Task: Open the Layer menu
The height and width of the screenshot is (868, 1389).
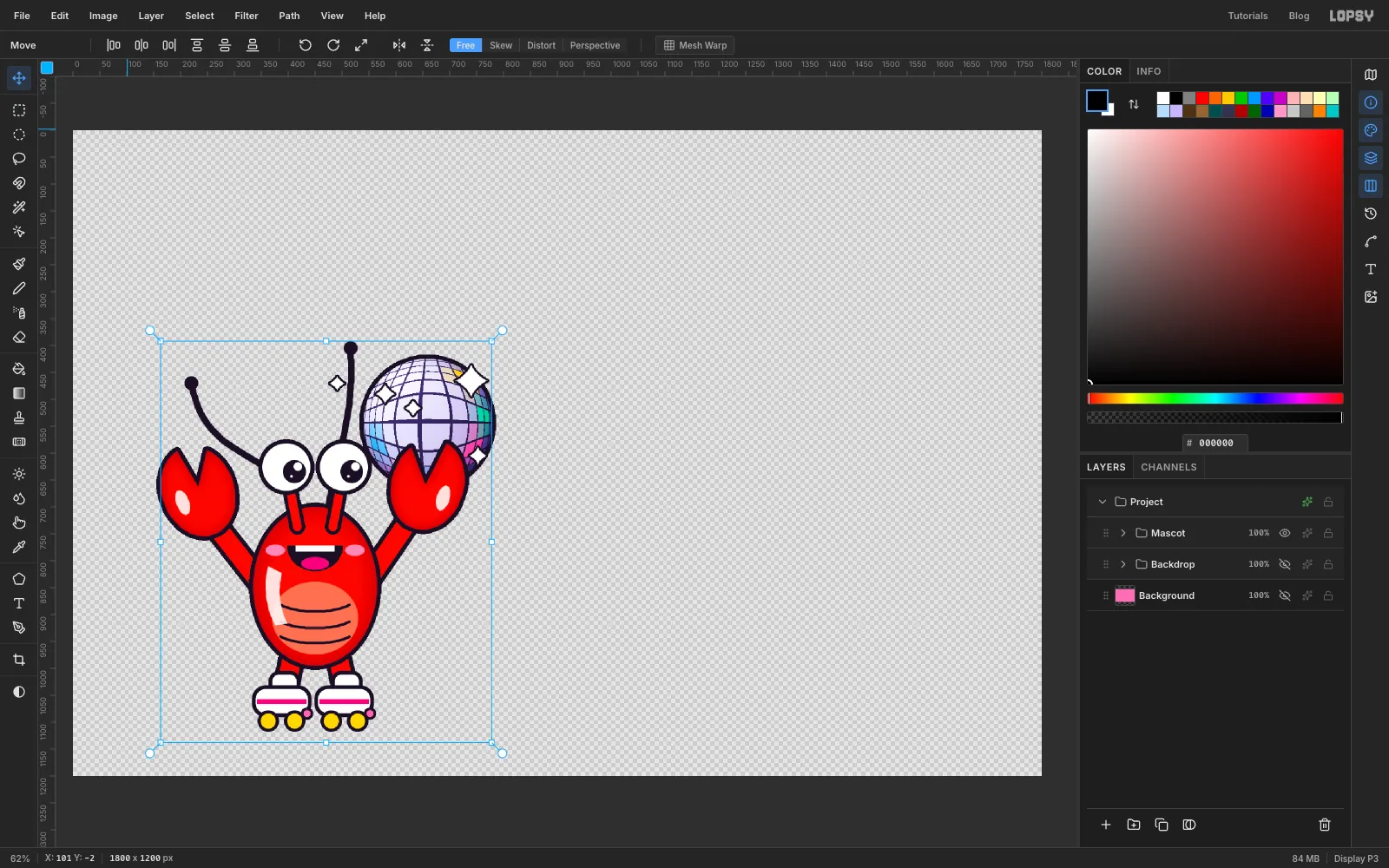Action: (151, 16)
